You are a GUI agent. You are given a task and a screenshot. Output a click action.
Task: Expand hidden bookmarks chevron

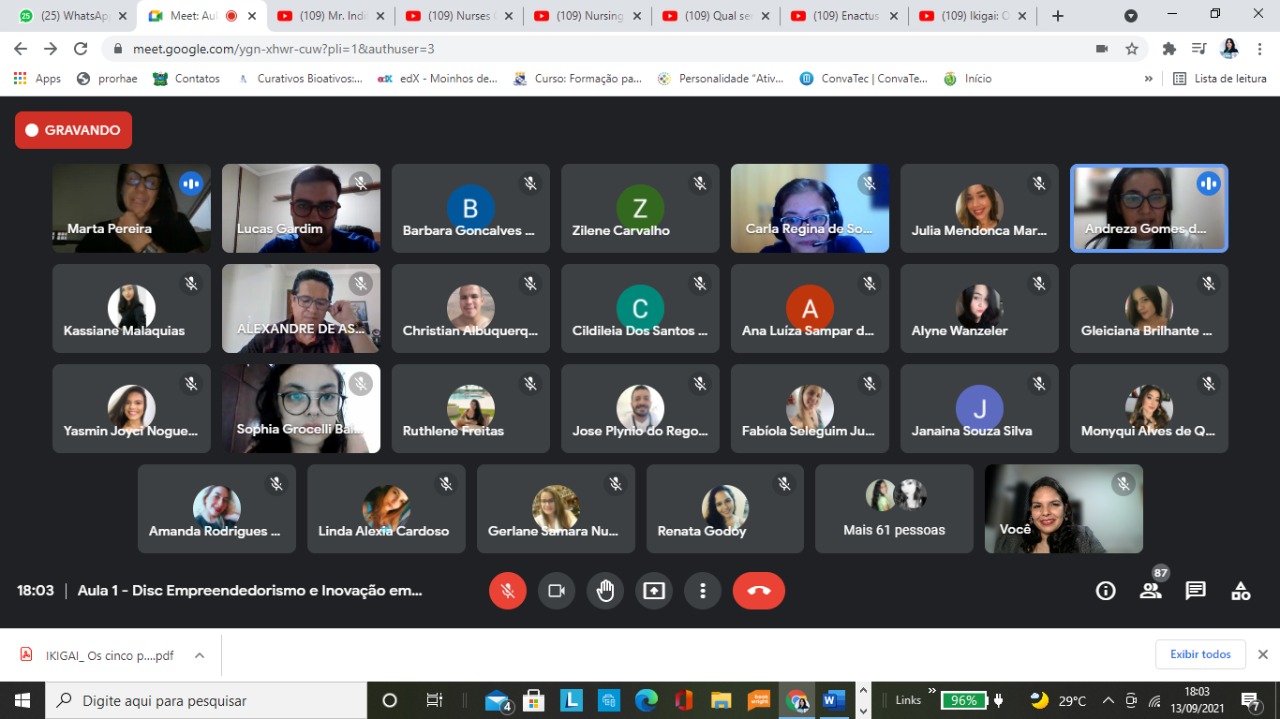pos(1149,78)
